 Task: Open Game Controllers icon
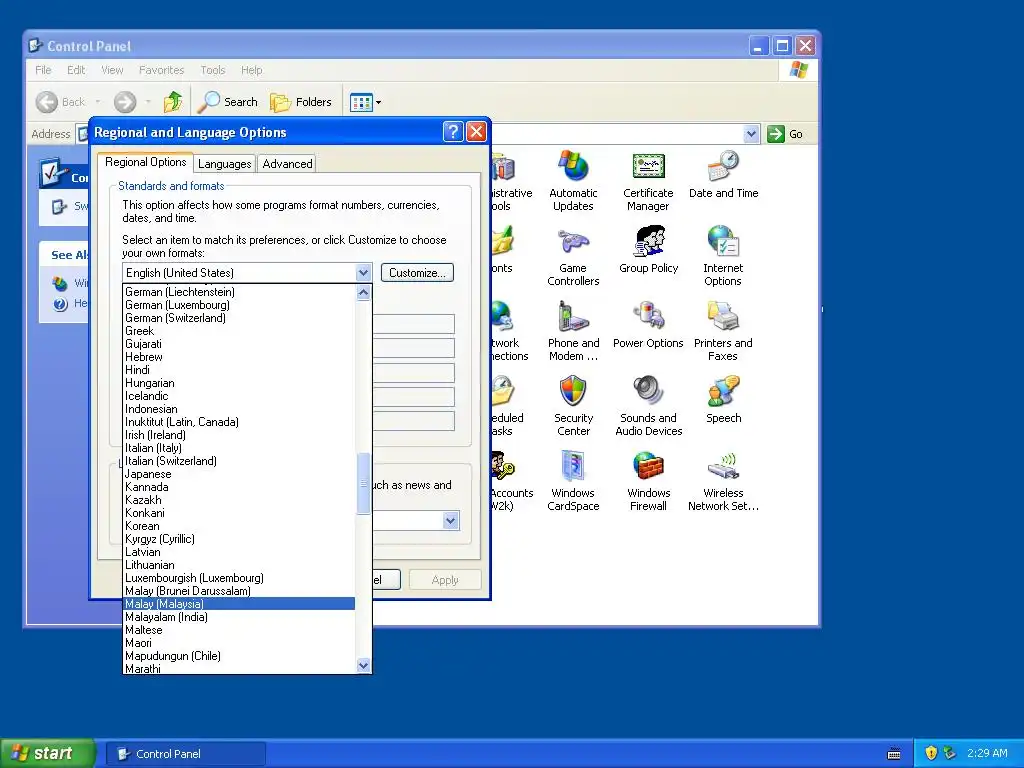point(573,256)
